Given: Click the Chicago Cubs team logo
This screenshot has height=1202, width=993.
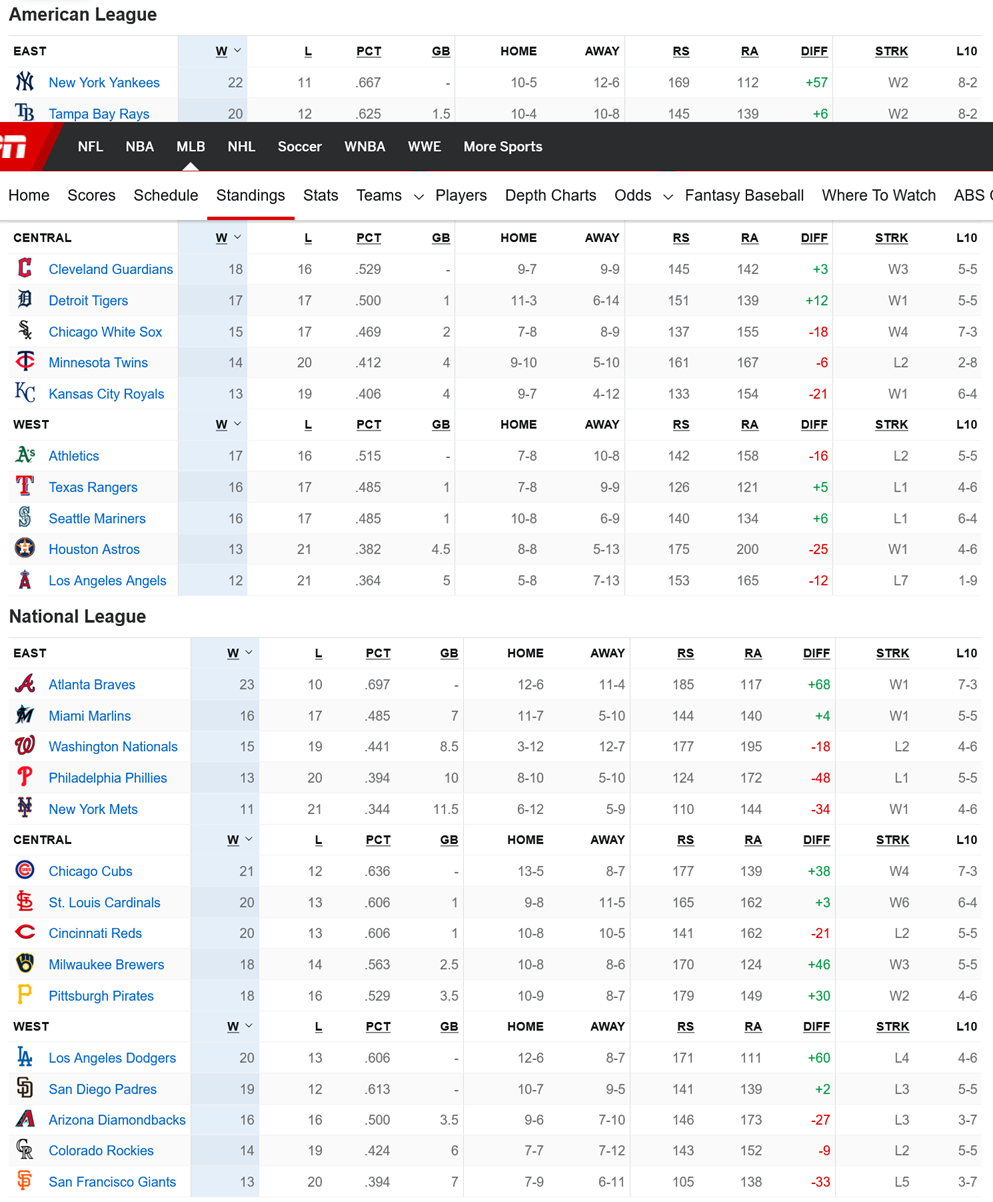Looking at the screenshot, I should (25, 871).
